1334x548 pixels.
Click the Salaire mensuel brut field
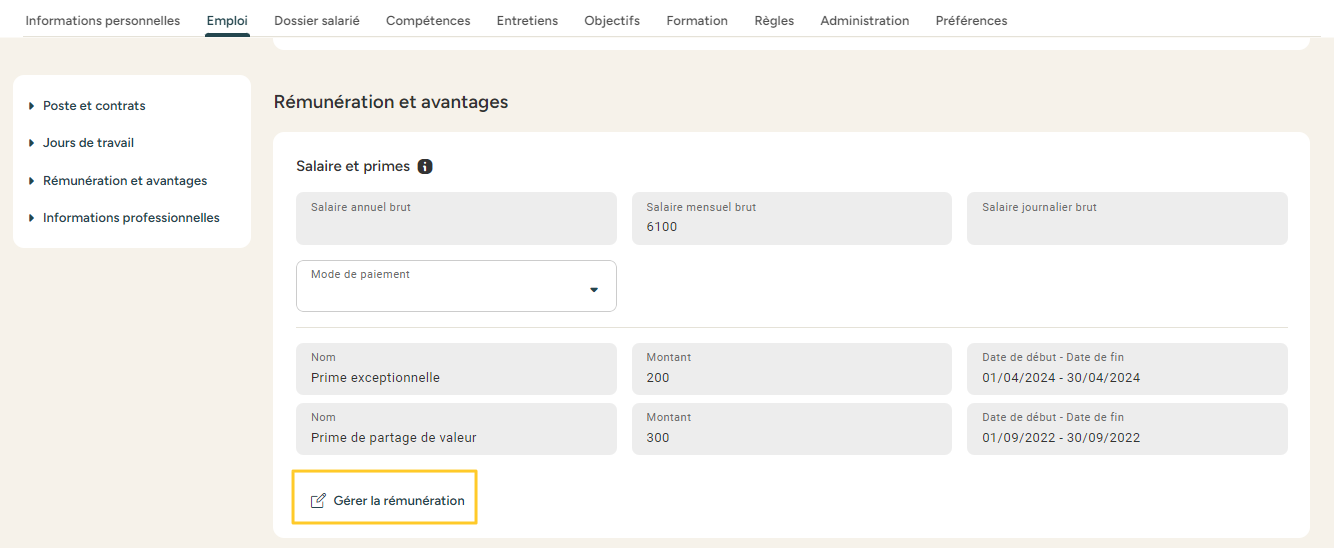pos(791,218)
